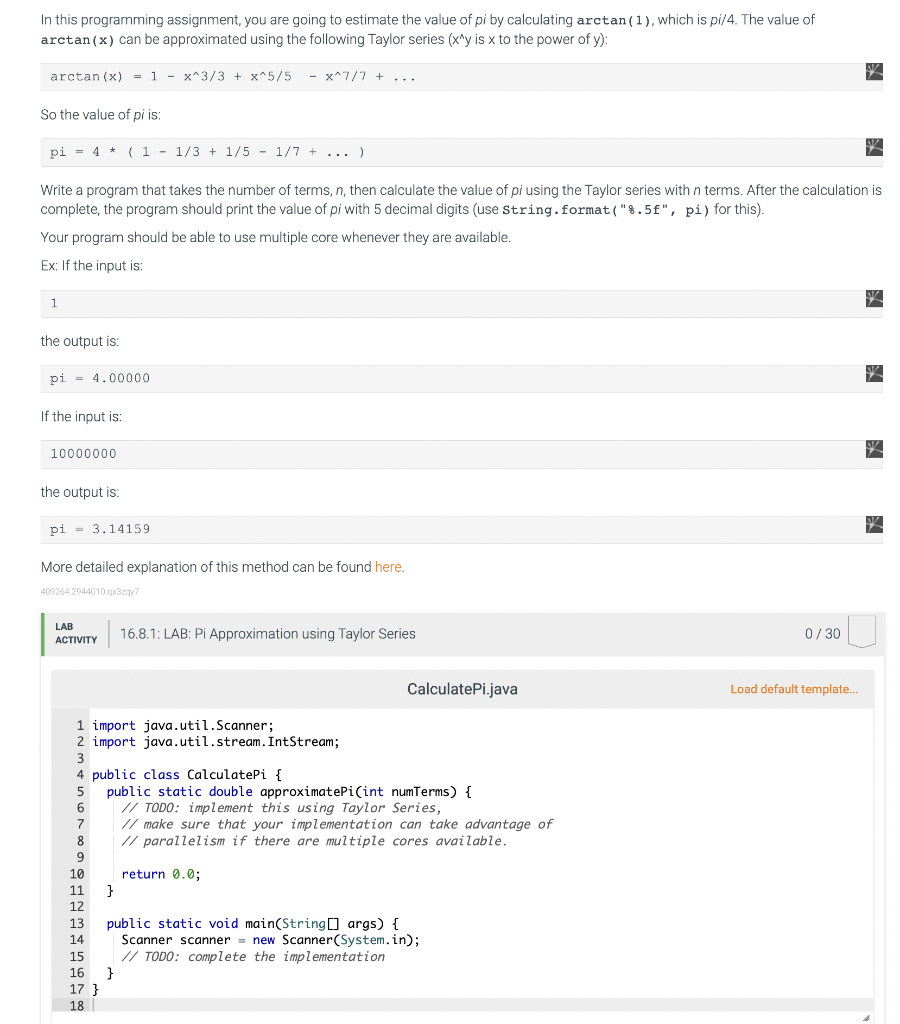The height and width of the screenshot is (1024, 900).
Task: Click line number 13 in the gutter
Action: click(x=77, y=923)
